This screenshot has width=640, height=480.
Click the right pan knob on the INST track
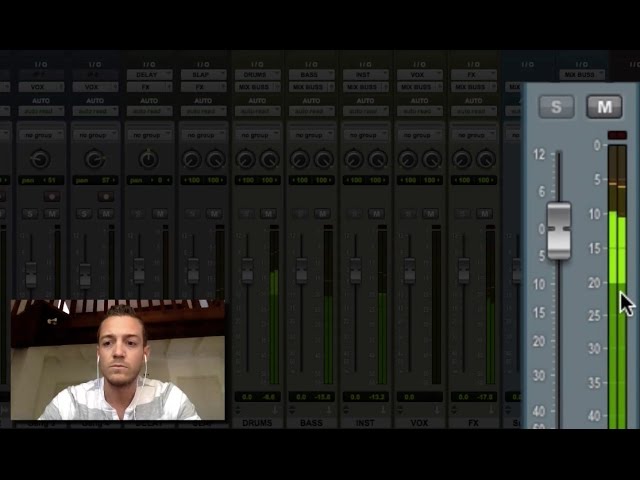[378, 159]
